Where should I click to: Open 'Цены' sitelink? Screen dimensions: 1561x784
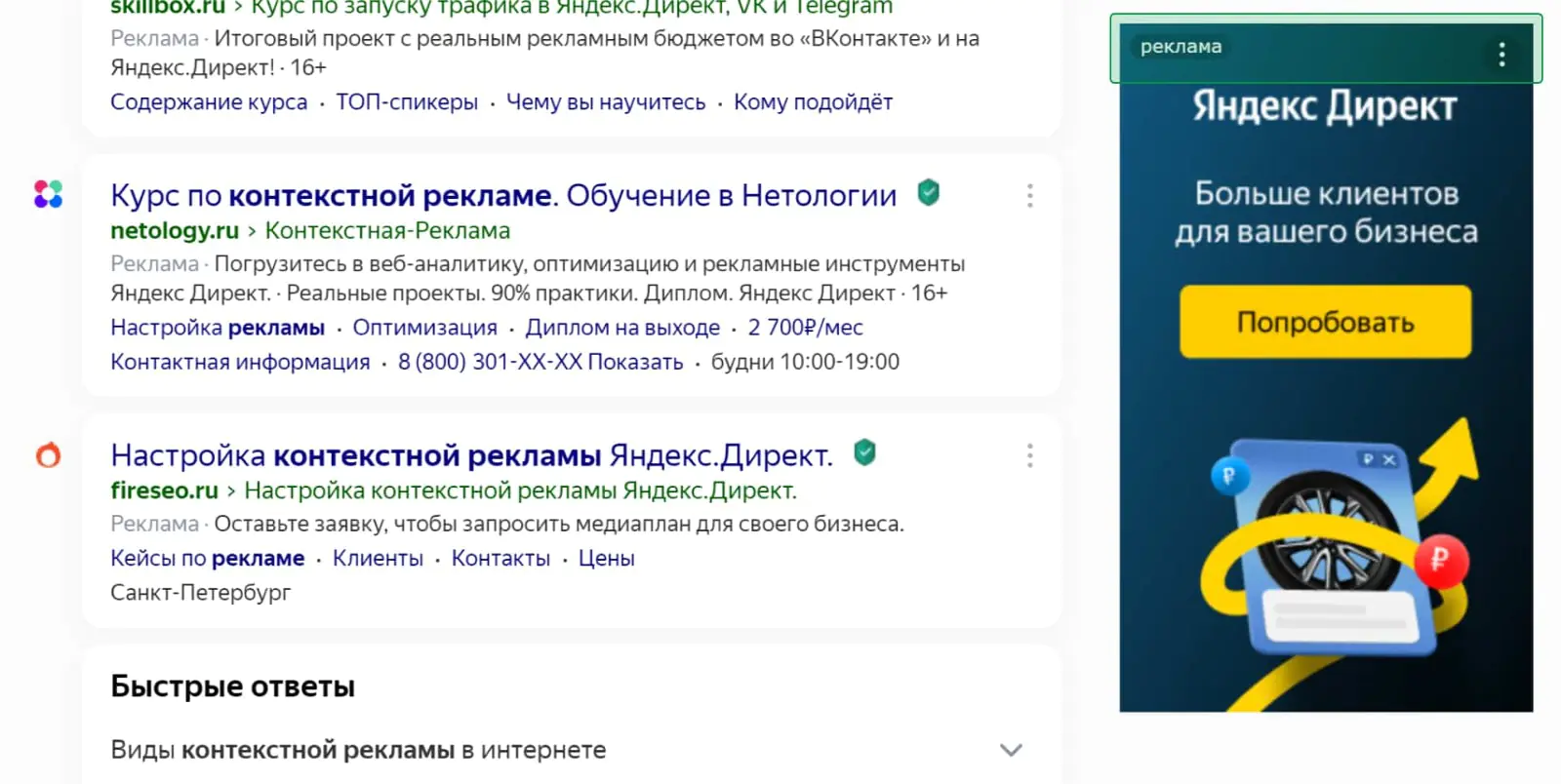(x=606, y=559)
